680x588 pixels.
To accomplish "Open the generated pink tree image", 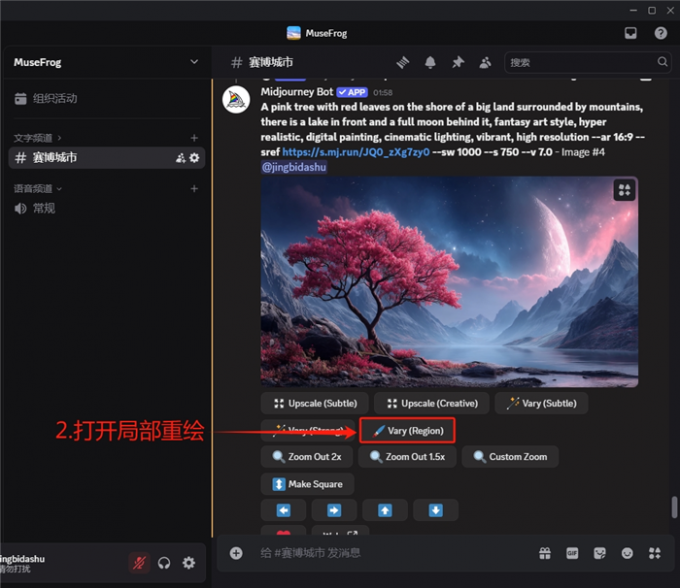I will (x=449, y=282).
